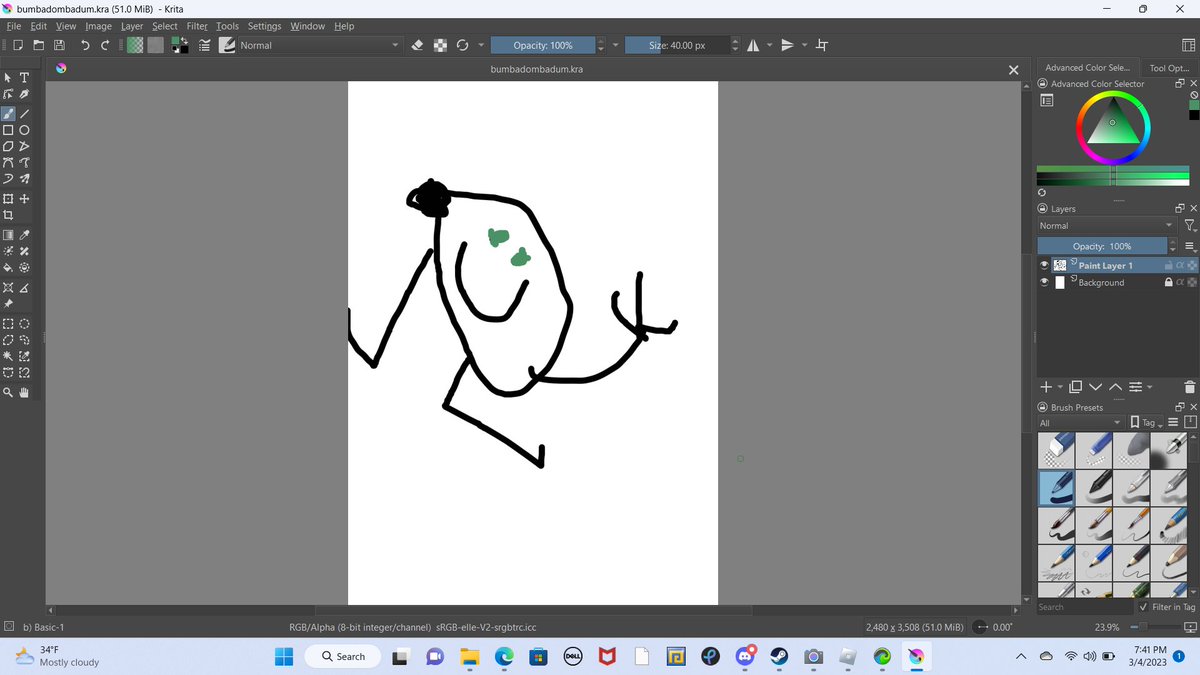Select the Rectangular Selection tool
The image size is (1200, 675).
(9, 324)
